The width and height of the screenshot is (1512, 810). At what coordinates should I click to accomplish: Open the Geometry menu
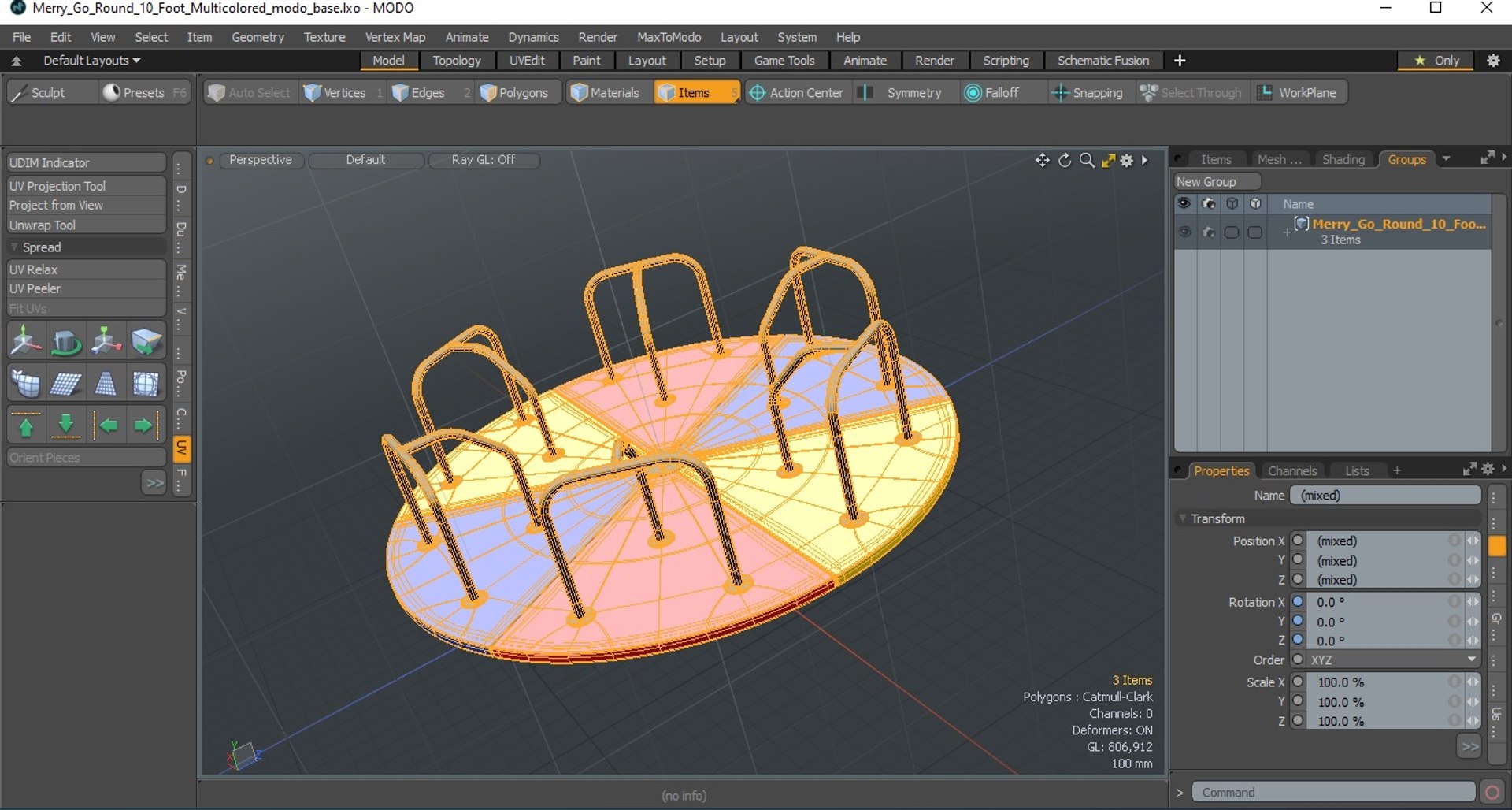pos(258,37)
